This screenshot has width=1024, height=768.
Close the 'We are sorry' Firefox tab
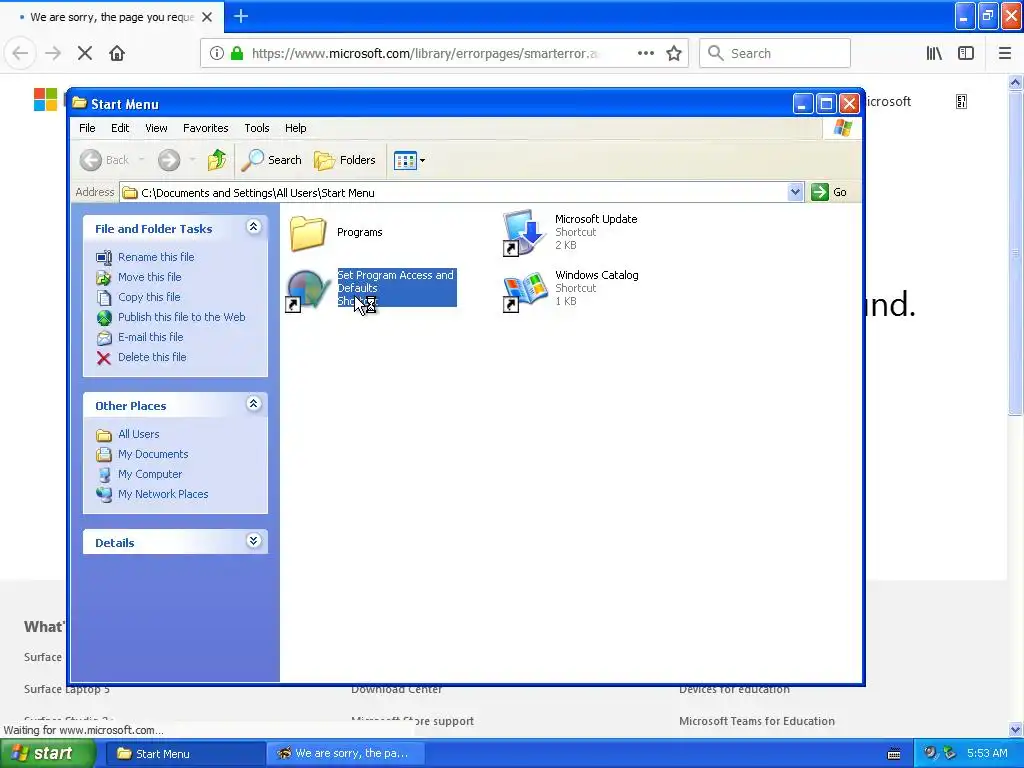(x=207, y=17)
